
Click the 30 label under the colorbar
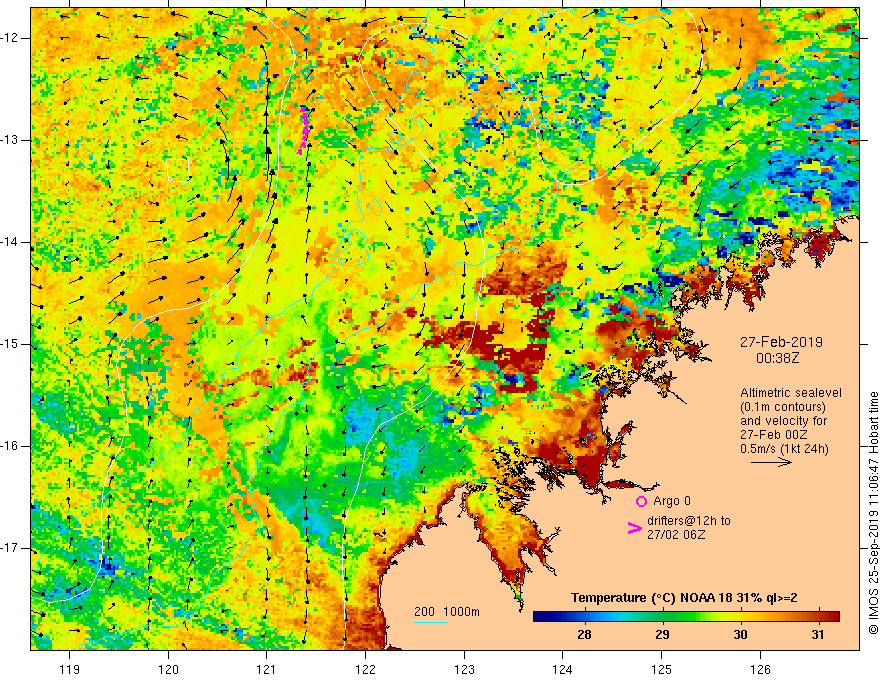pos(740,635)
